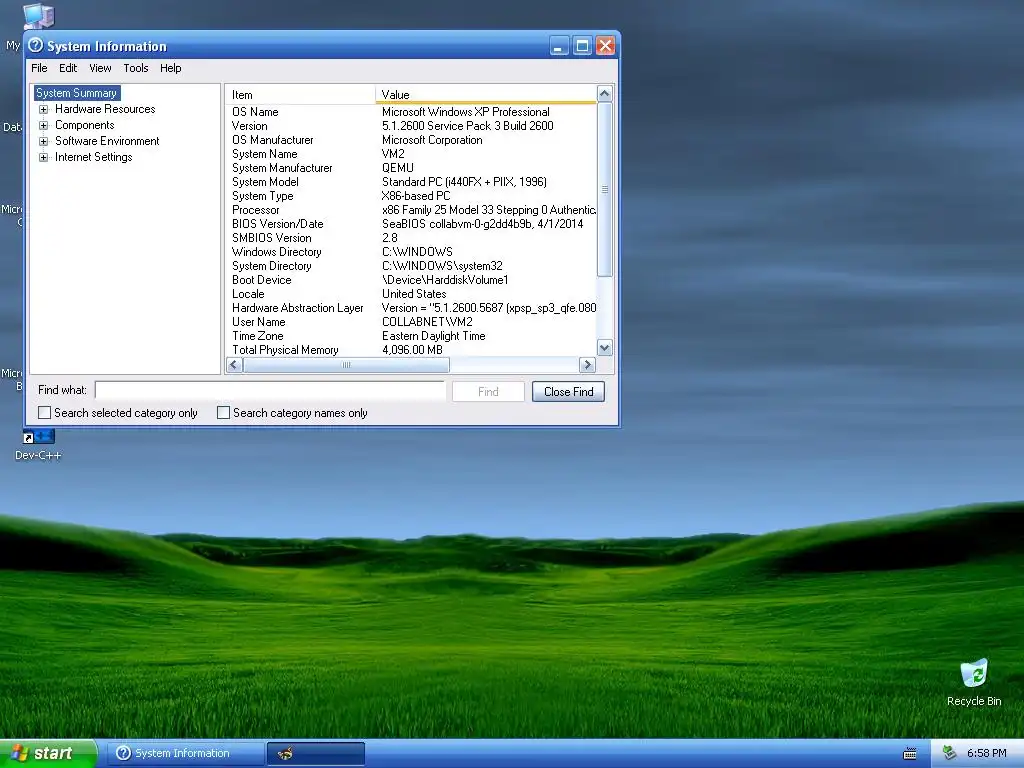Select the My Computer desktop icon
Screen dimensions: 1024x768
pyautogui.click(x=38, y=16)
